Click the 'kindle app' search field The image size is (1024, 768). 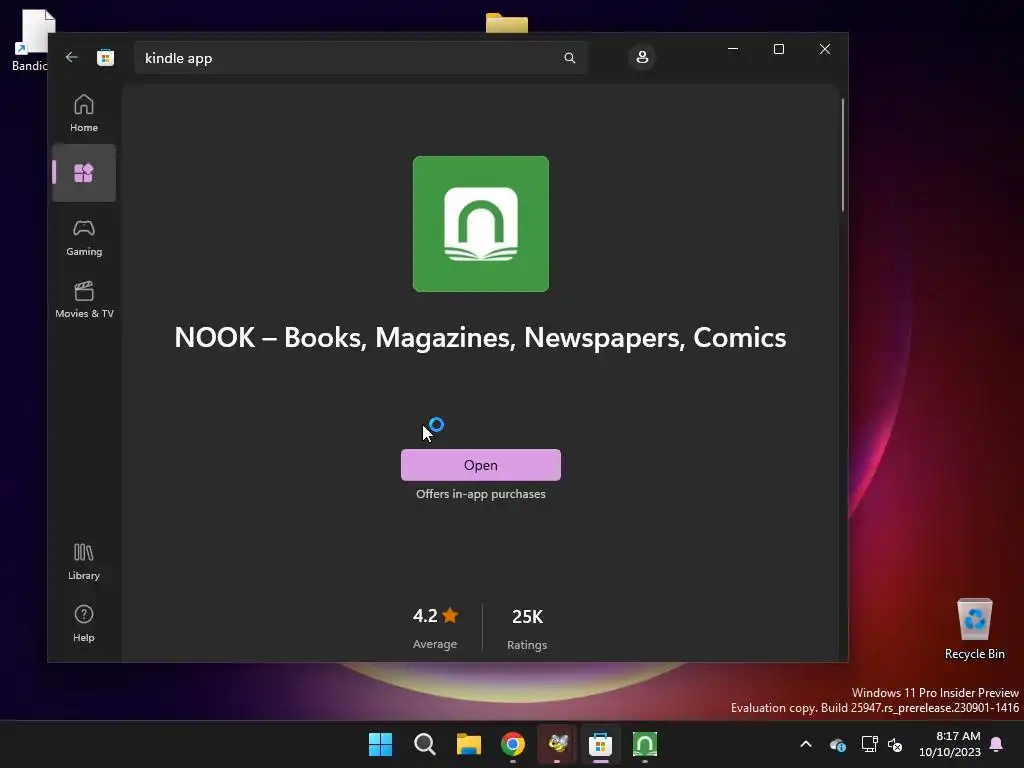click(x=361, y=58)
